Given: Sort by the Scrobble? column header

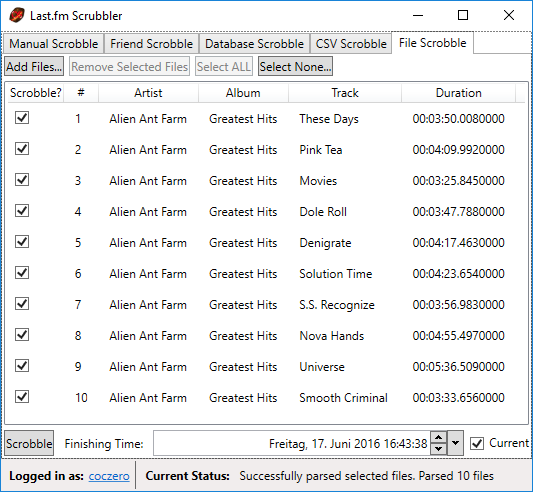Looking at the screenshot, I should pos(35,93).
